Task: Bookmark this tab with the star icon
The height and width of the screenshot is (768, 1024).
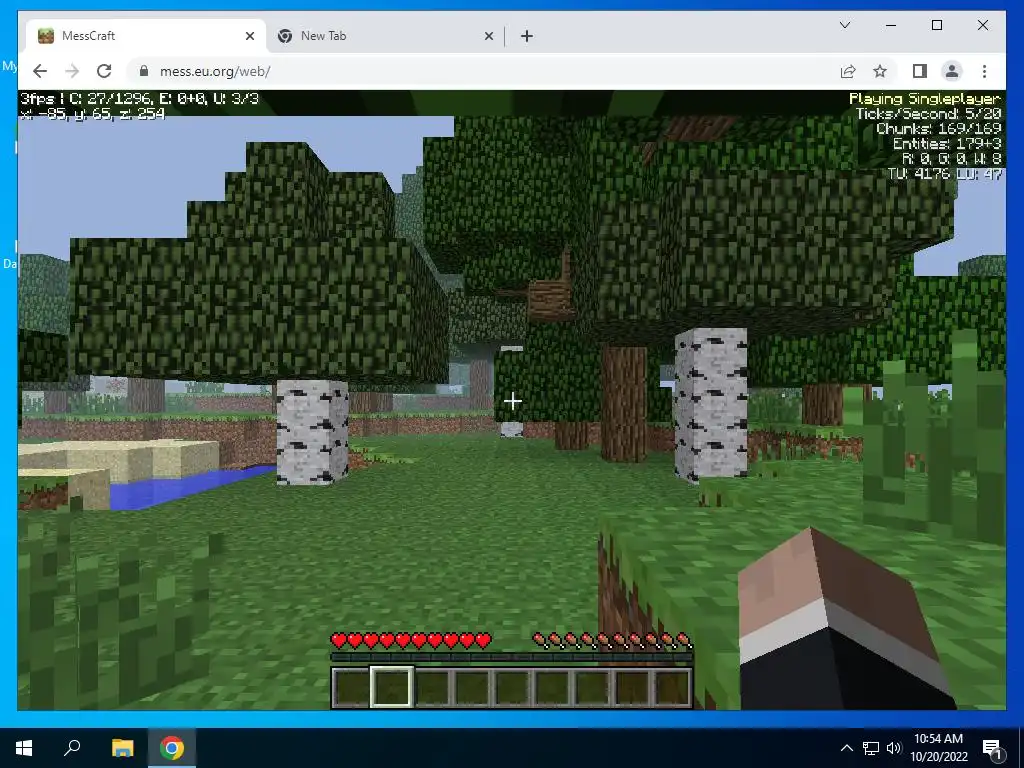Action: click(x=880, y=71)
